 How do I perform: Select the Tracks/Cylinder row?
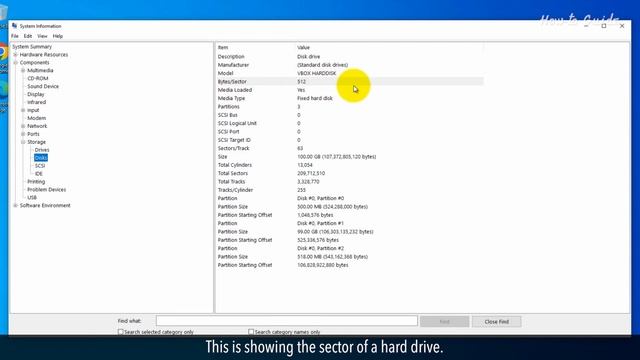350,190
